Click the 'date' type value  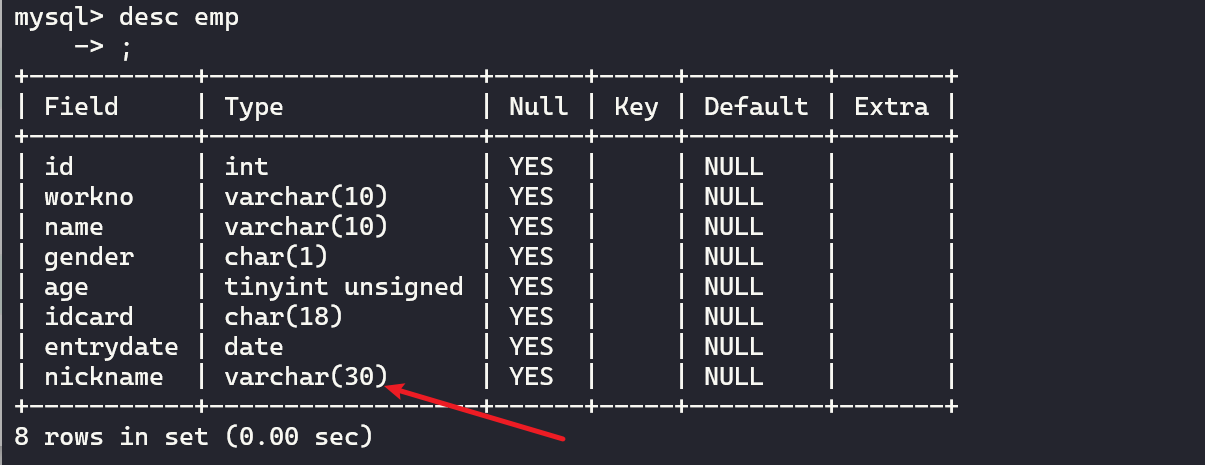click(x=254, y=347)
